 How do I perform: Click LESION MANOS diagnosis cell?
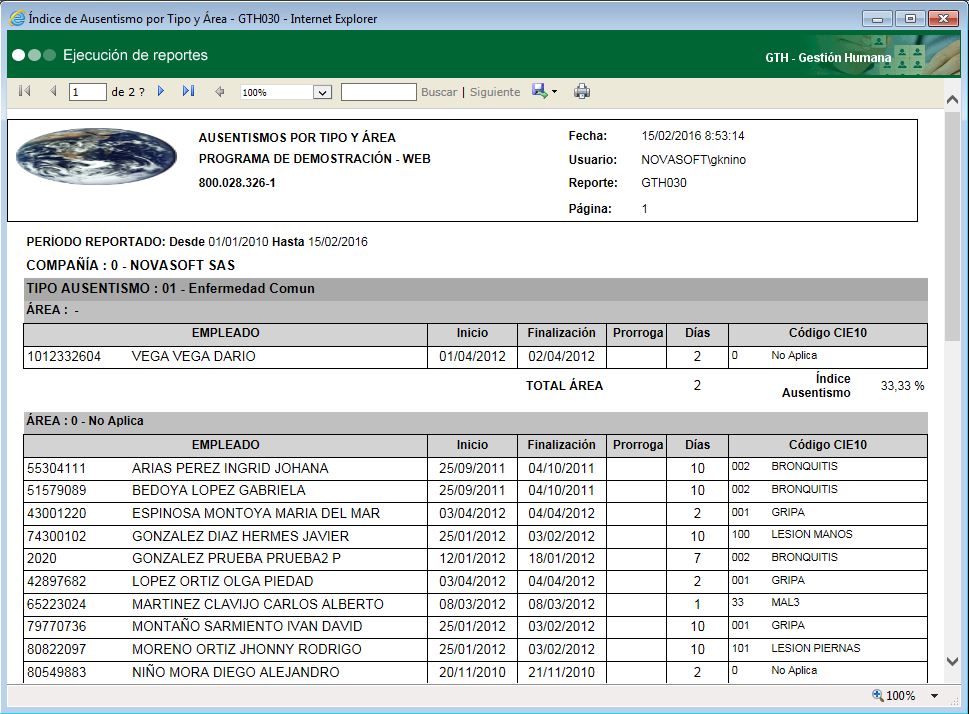coord(811,534)
